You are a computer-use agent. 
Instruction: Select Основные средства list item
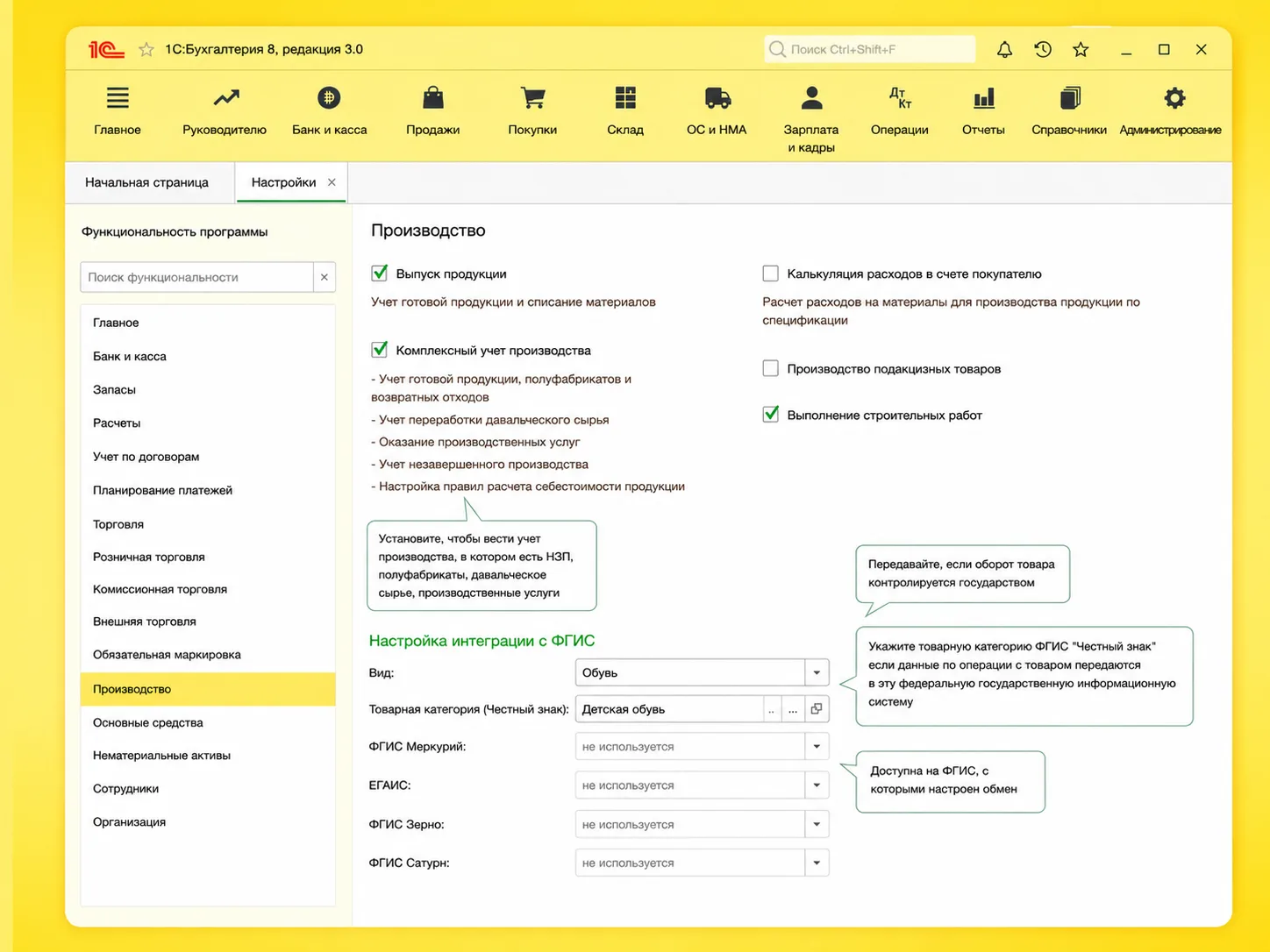[208, 722]
